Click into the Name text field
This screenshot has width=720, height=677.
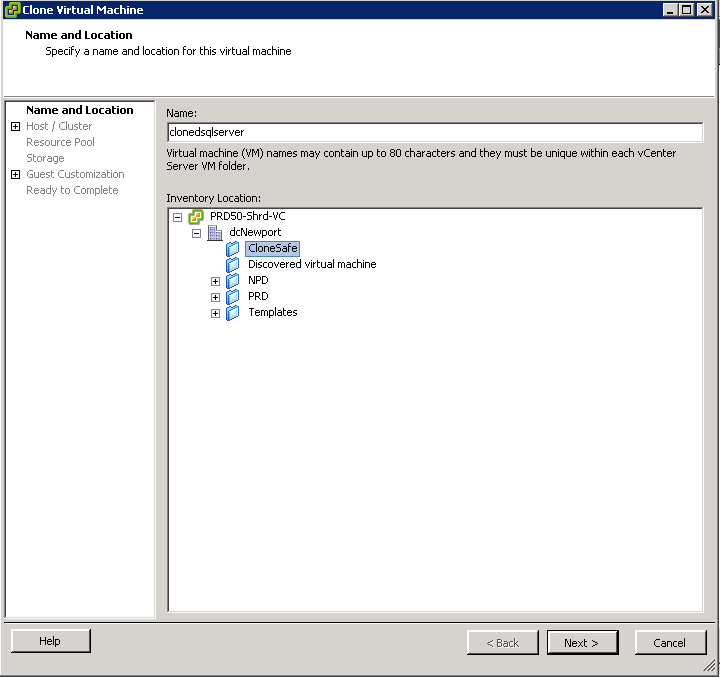[x=435, y=132]
